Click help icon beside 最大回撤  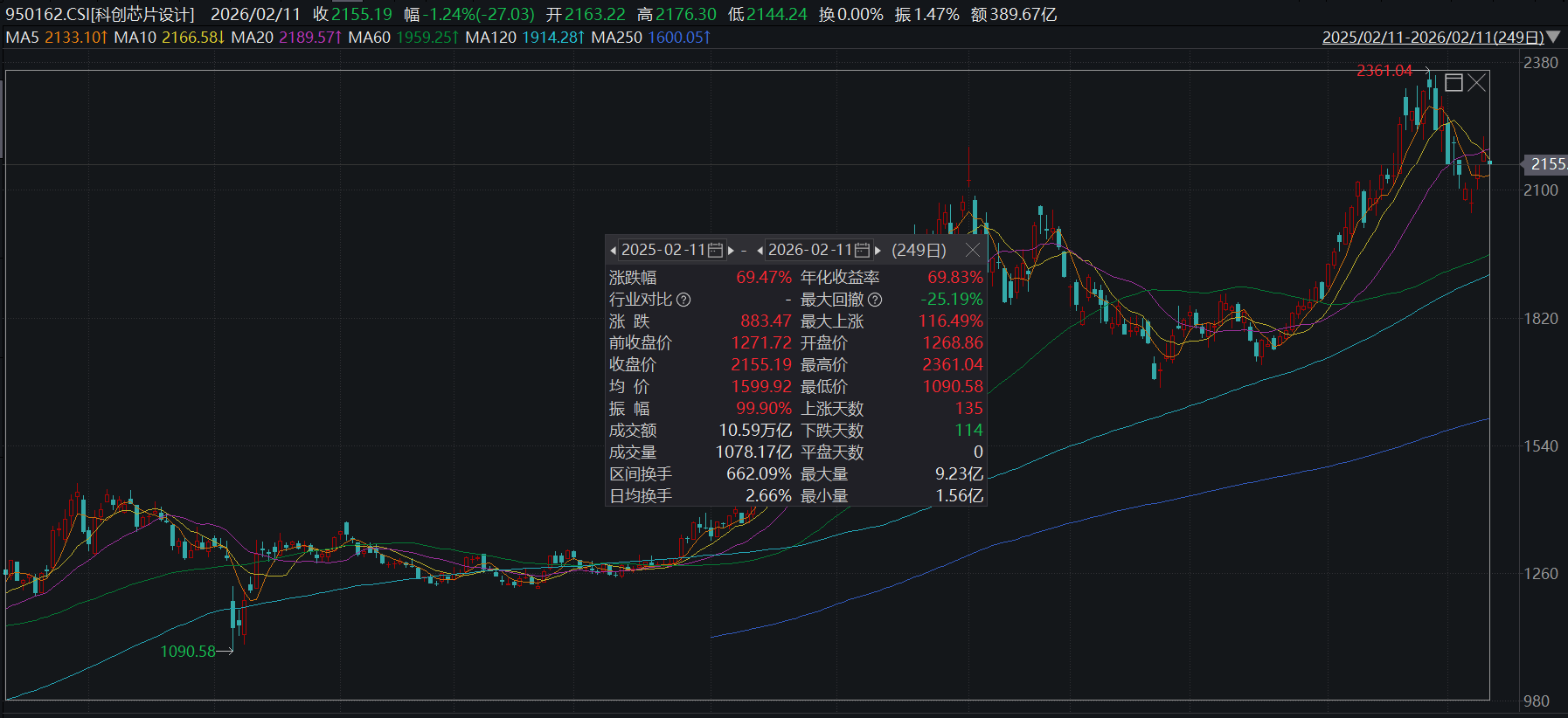pos(875,300)
